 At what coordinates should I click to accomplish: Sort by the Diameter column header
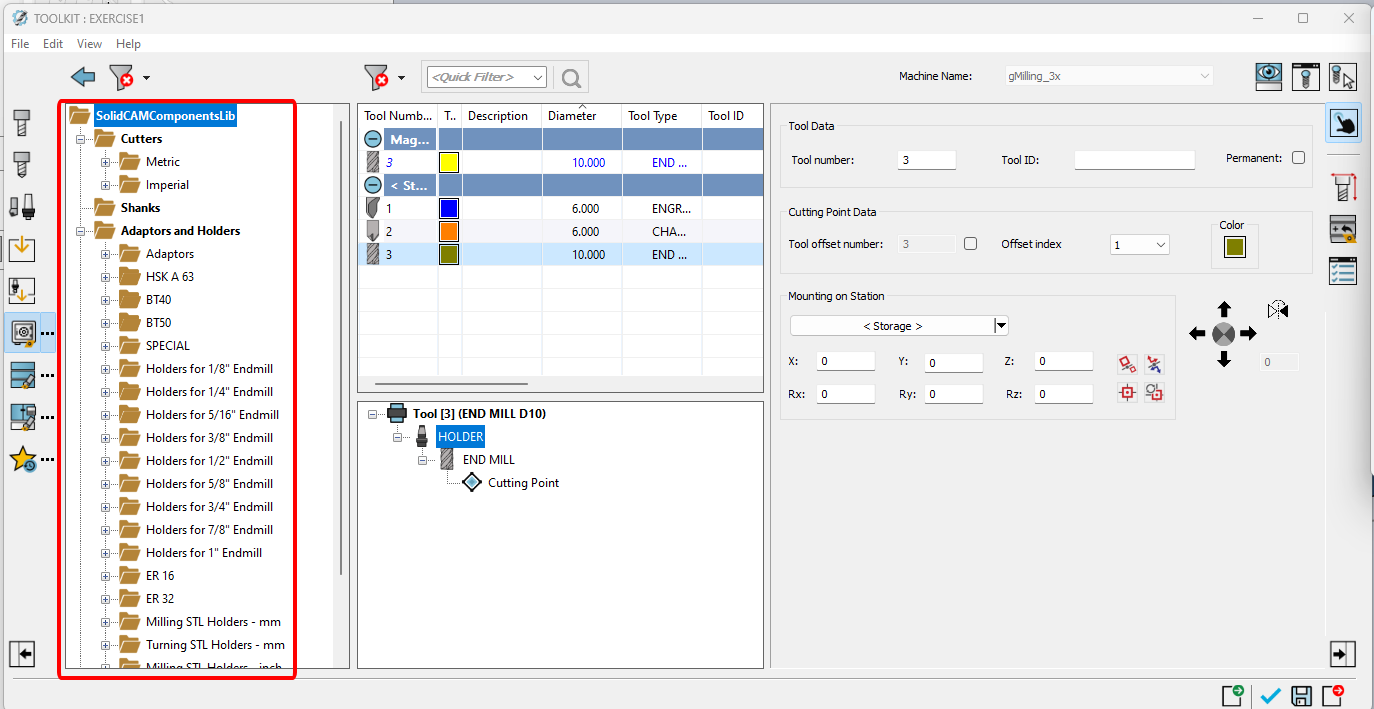582,116
